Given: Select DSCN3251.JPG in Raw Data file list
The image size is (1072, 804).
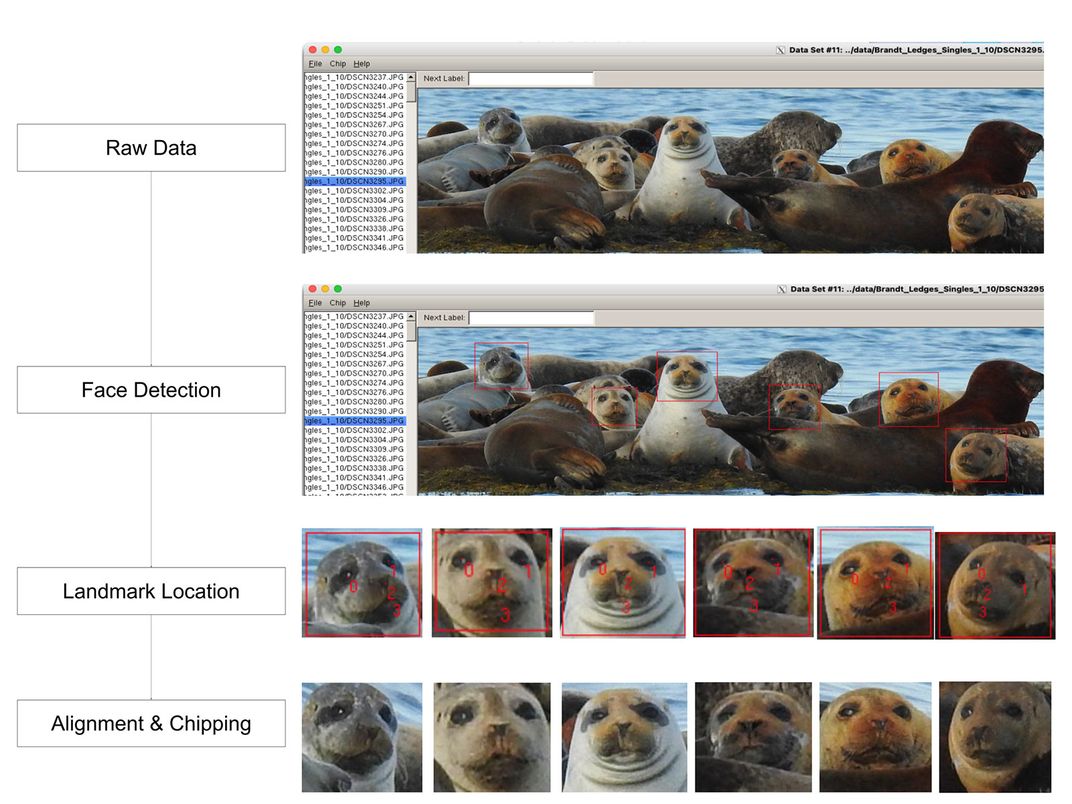Looking at the screenshot, I should pos(355,106).
